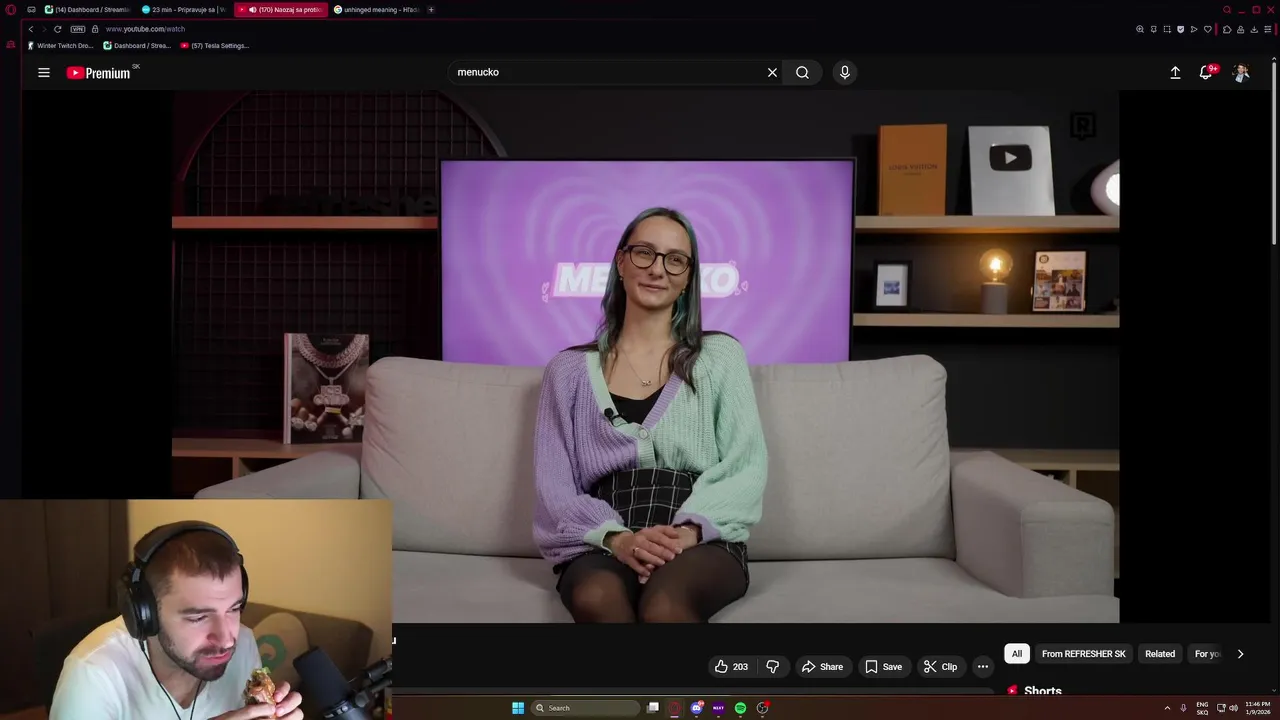Open the tab islands/workspaces icon
The height and width of the screenshot is (720, 1280).
[x=31, y=10]
